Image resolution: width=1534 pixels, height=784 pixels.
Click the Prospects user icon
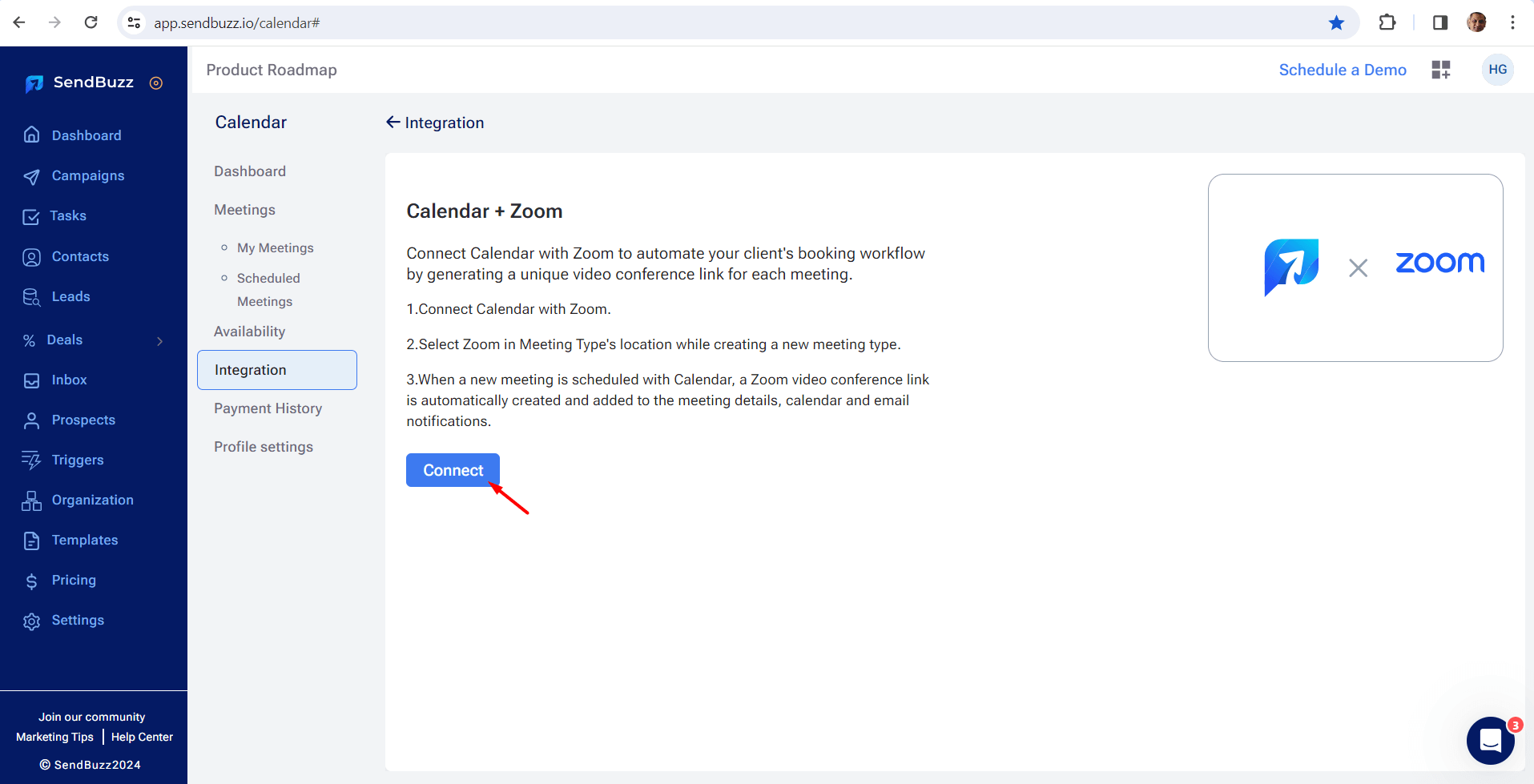click(31, 420)
